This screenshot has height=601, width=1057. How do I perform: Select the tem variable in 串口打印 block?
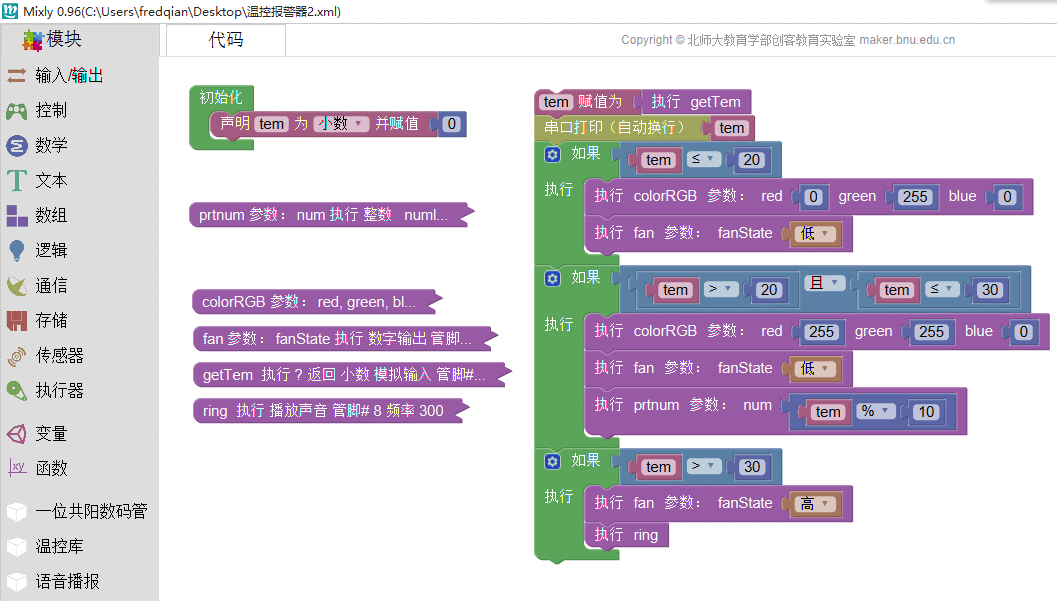(731, 128)
